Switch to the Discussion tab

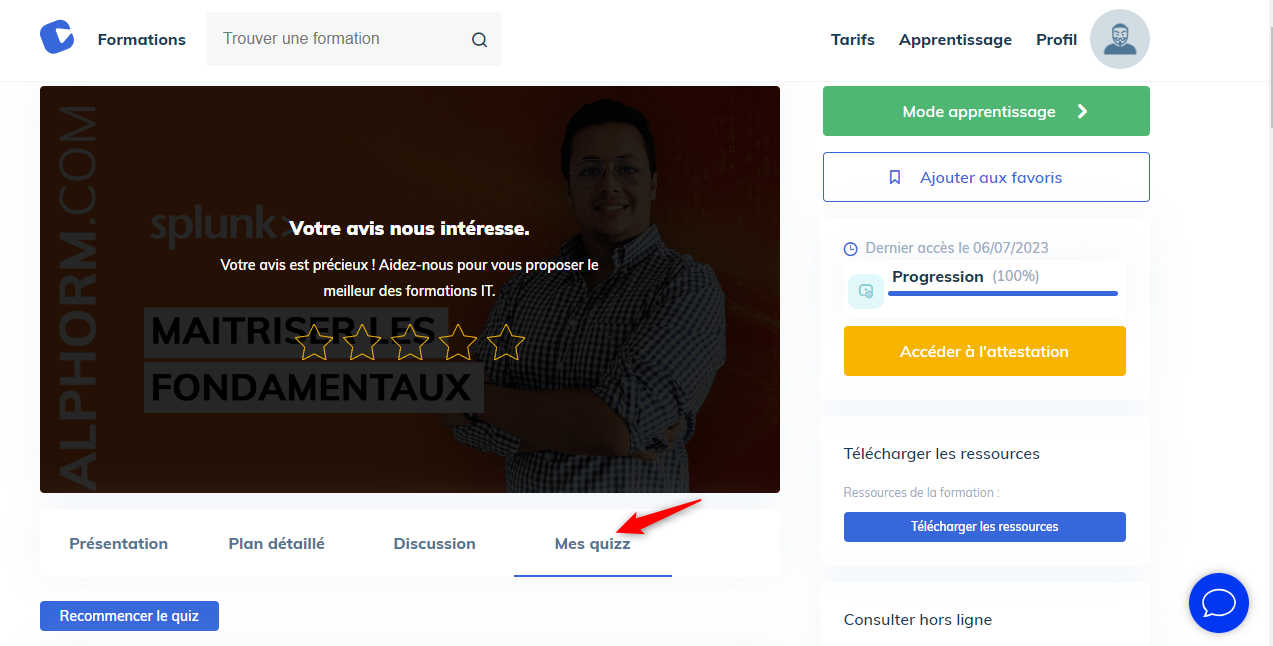[x=435, y=544]
